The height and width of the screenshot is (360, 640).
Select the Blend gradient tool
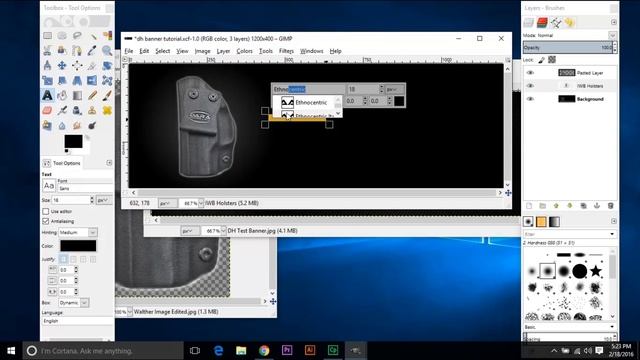(77, 95)
